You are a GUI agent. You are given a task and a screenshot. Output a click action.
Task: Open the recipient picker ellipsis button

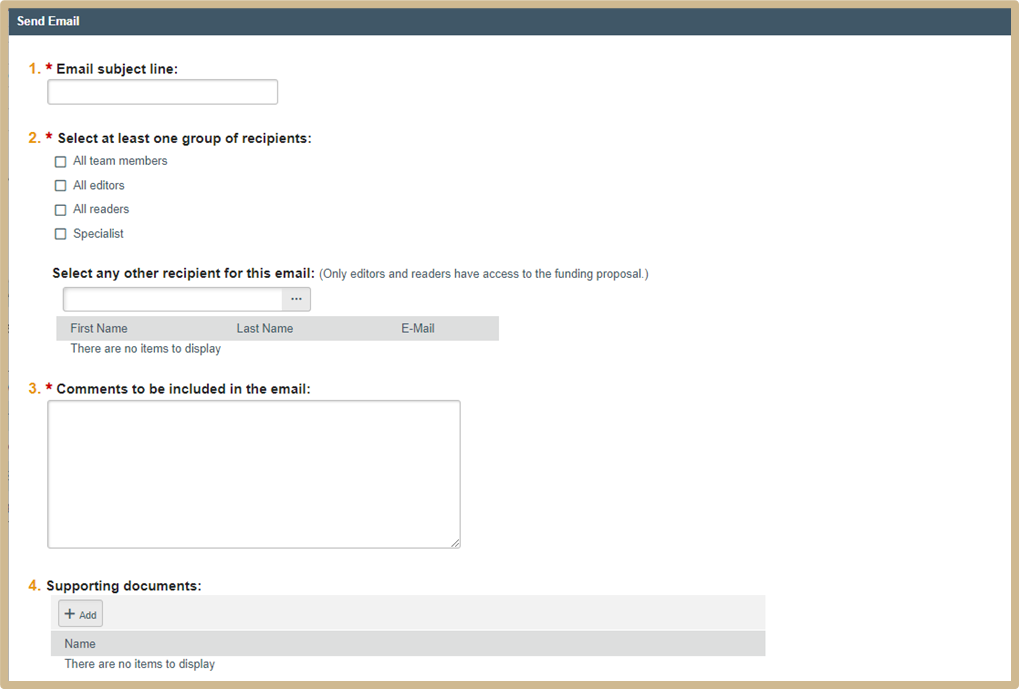click(x=296, y=299)
